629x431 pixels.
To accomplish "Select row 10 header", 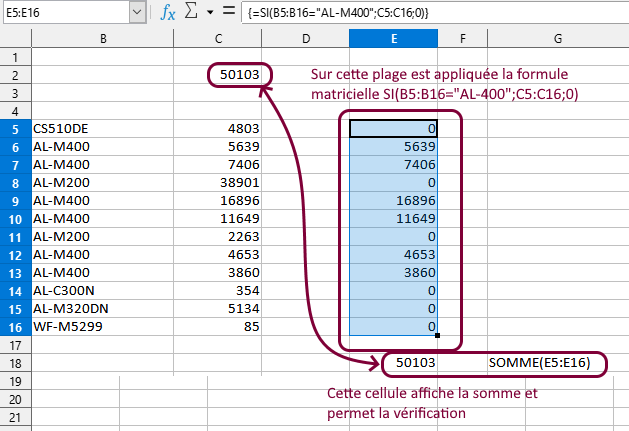I will [15, 219].
